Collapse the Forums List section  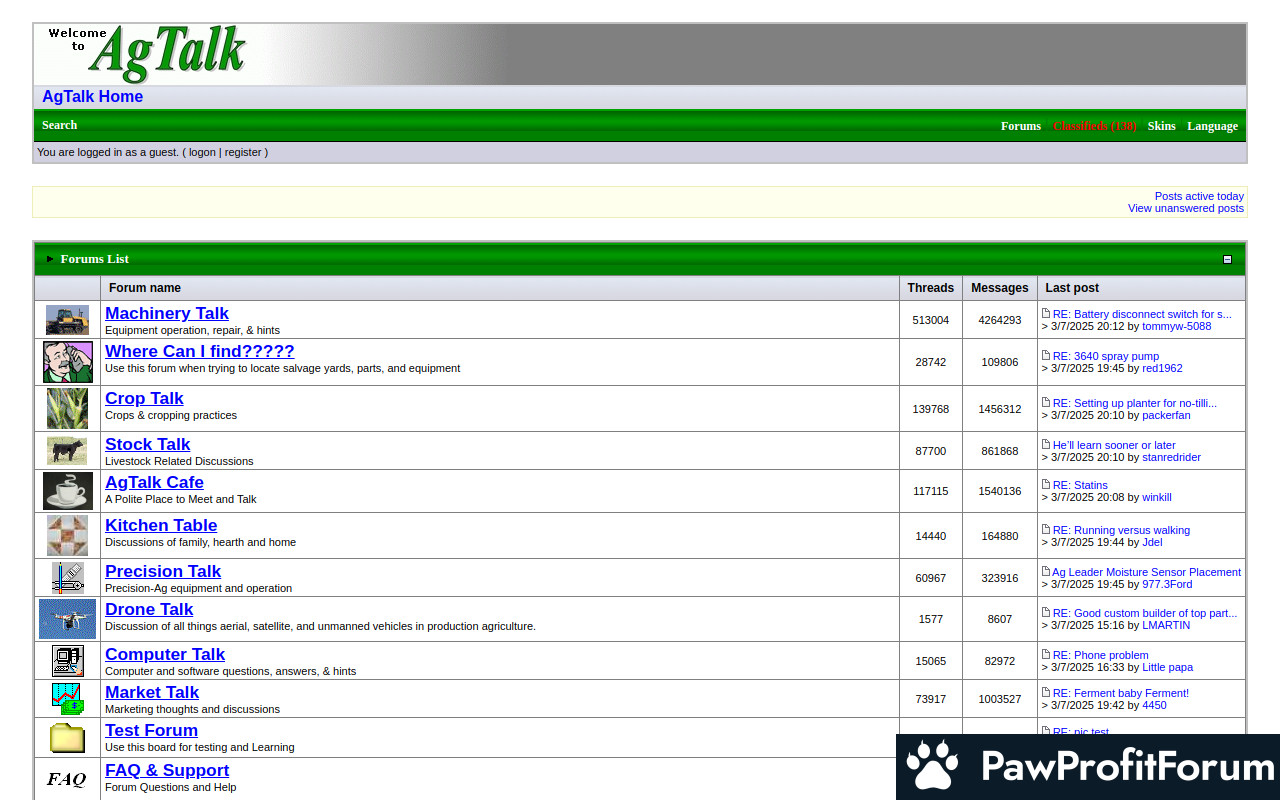coord(1227,259)
